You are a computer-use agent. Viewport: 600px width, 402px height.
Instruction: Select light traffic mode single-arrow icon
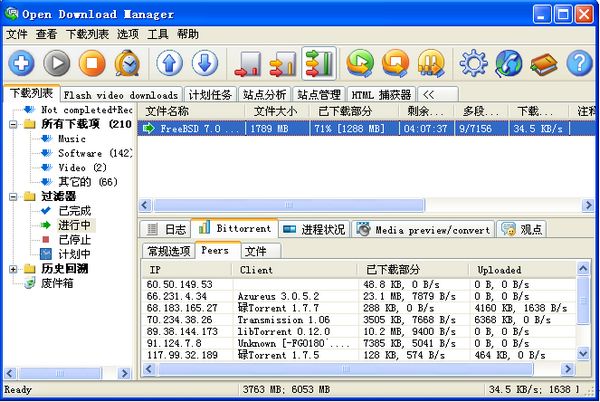pyautogui.click(x=248, y=64)
